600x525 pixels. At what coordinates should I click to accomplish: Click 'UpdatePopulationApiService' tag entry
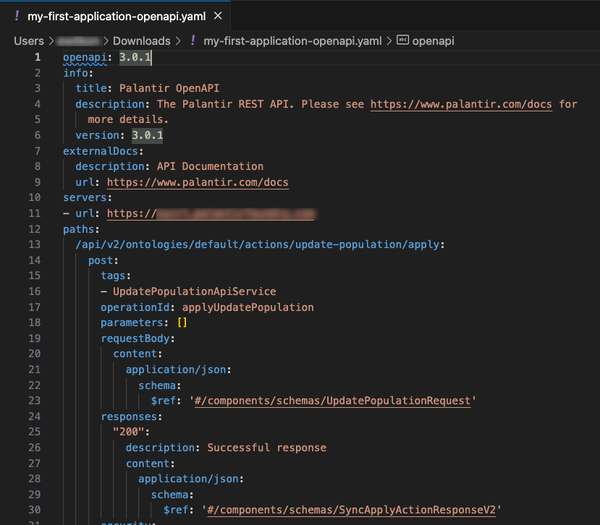tap(194, 292)
